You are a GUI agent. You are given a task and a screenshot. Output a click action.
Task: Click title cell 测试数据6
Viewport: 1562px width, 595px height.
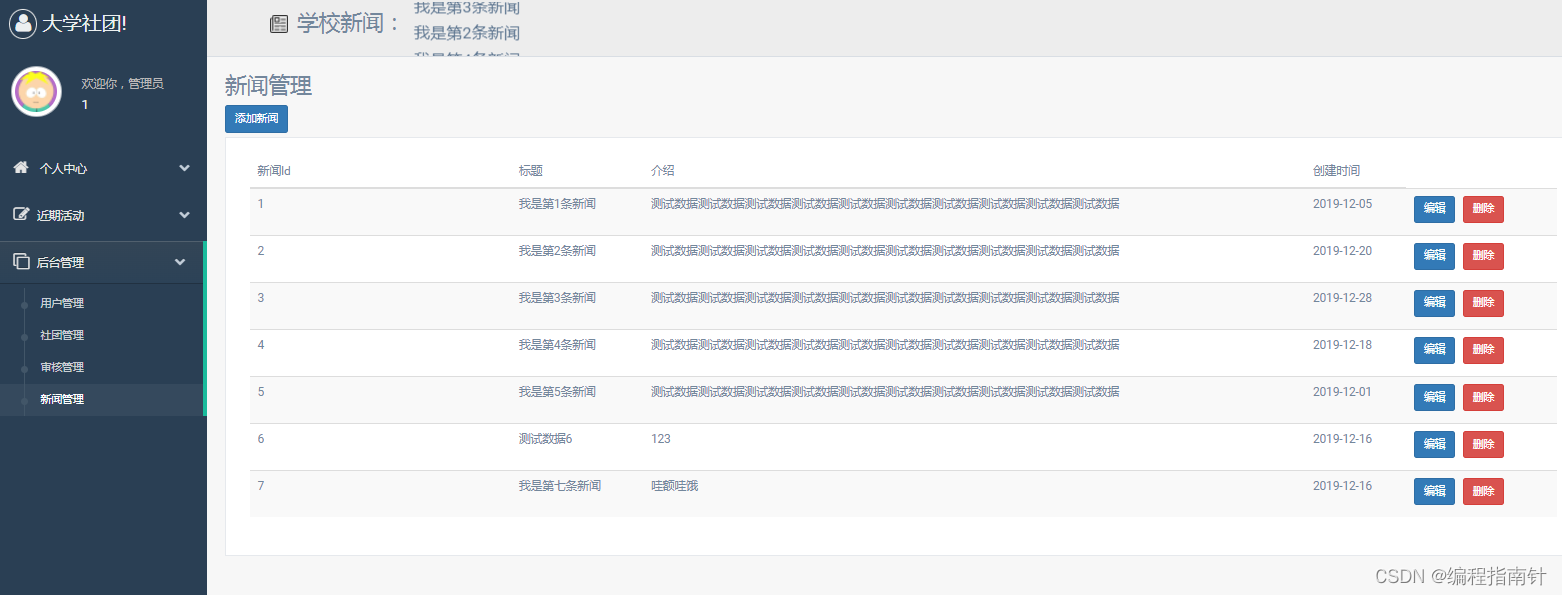click(545, 439)
